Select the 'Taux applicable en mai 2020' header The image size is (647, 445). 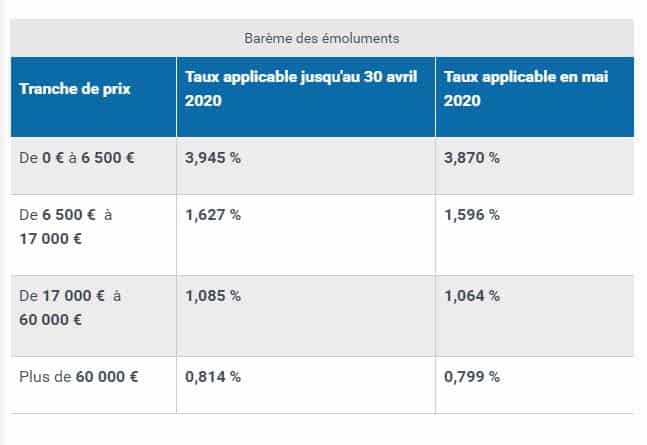point(526,89)
